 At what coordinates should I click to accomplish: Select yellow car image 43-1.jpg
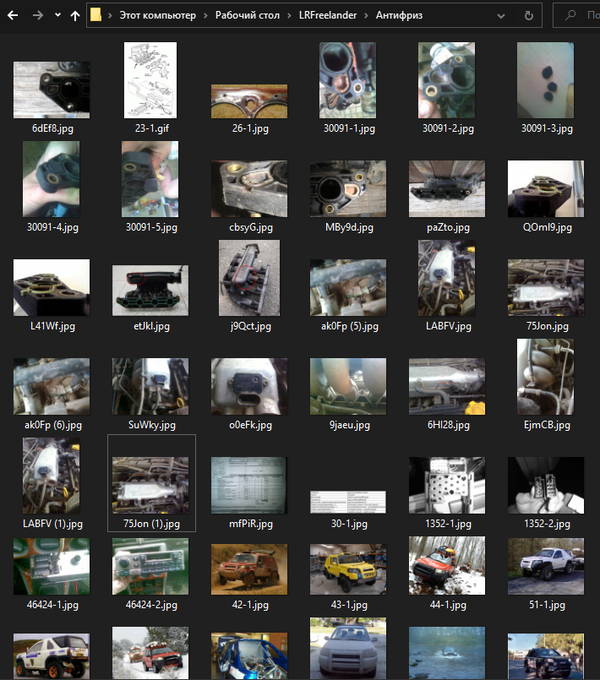coord(348,569)
